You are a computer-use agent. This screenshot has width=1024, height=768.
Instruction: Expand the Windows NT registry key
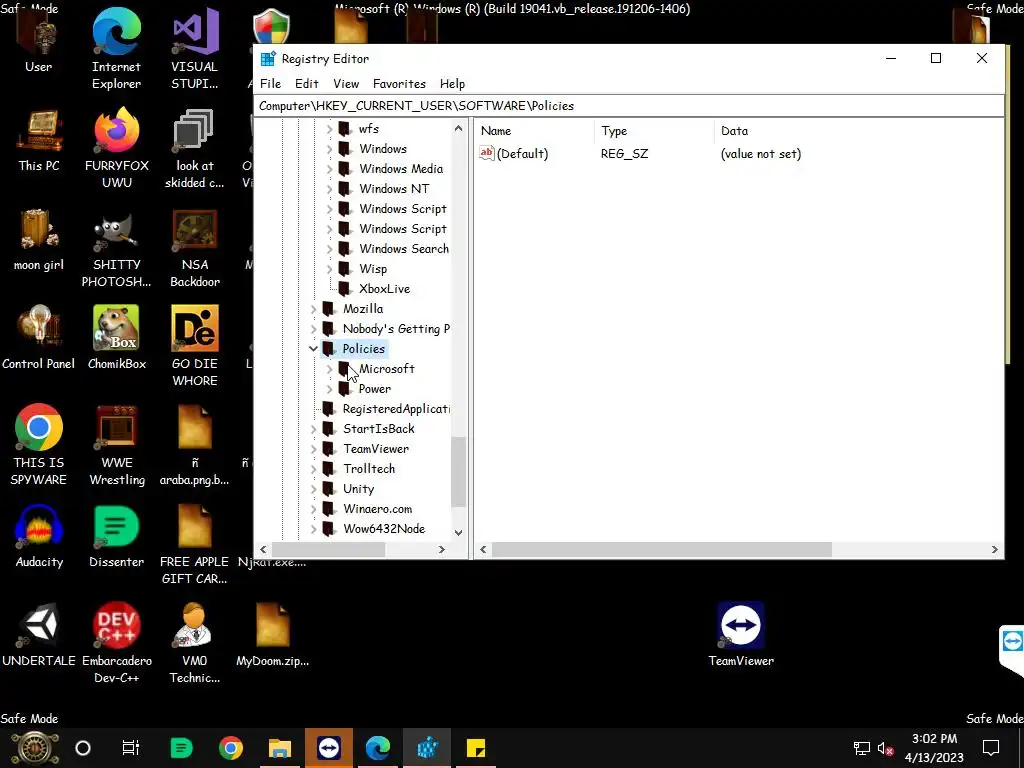329,189
